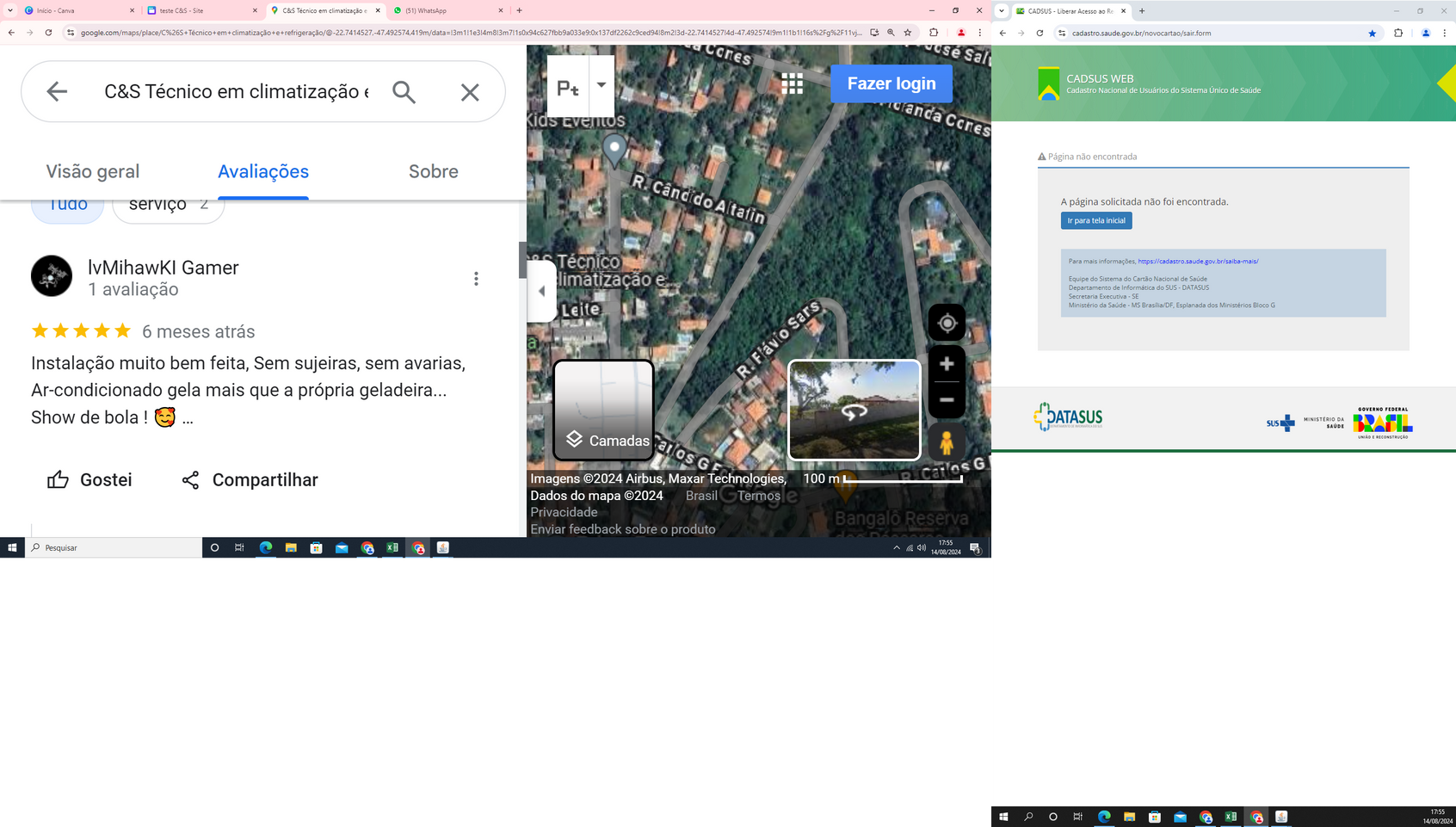Open File Explorer from the left taskbar
The width and height of the screenshot is (1456, 827).
coord(291,547)
